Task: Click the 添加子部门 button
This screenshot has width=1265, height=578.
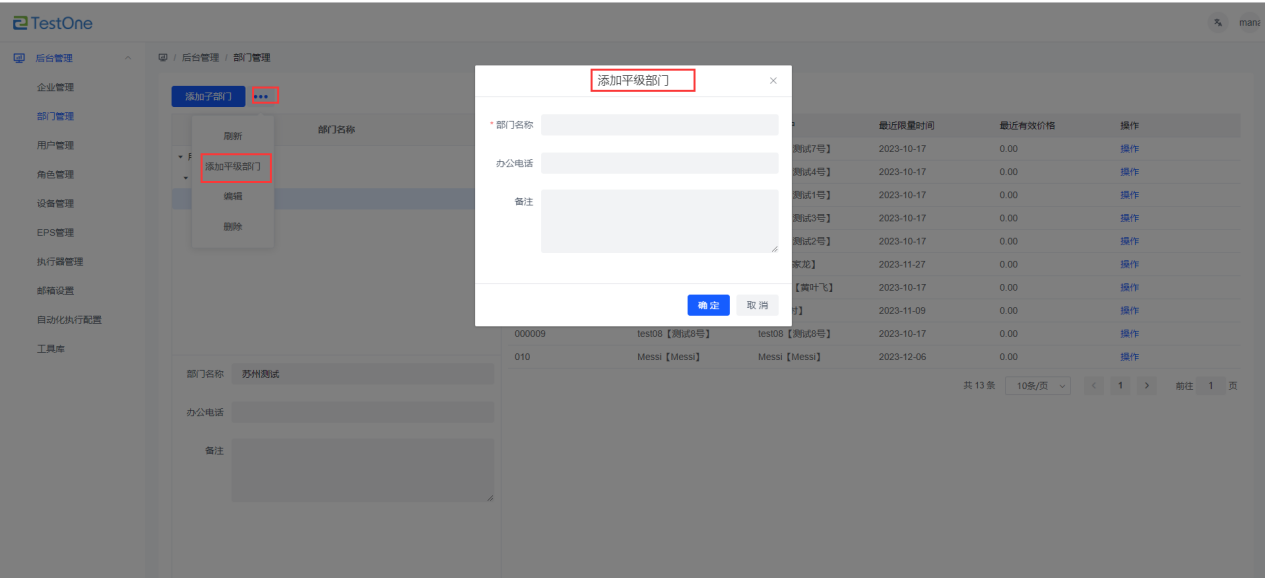Action: click(208, 96)
